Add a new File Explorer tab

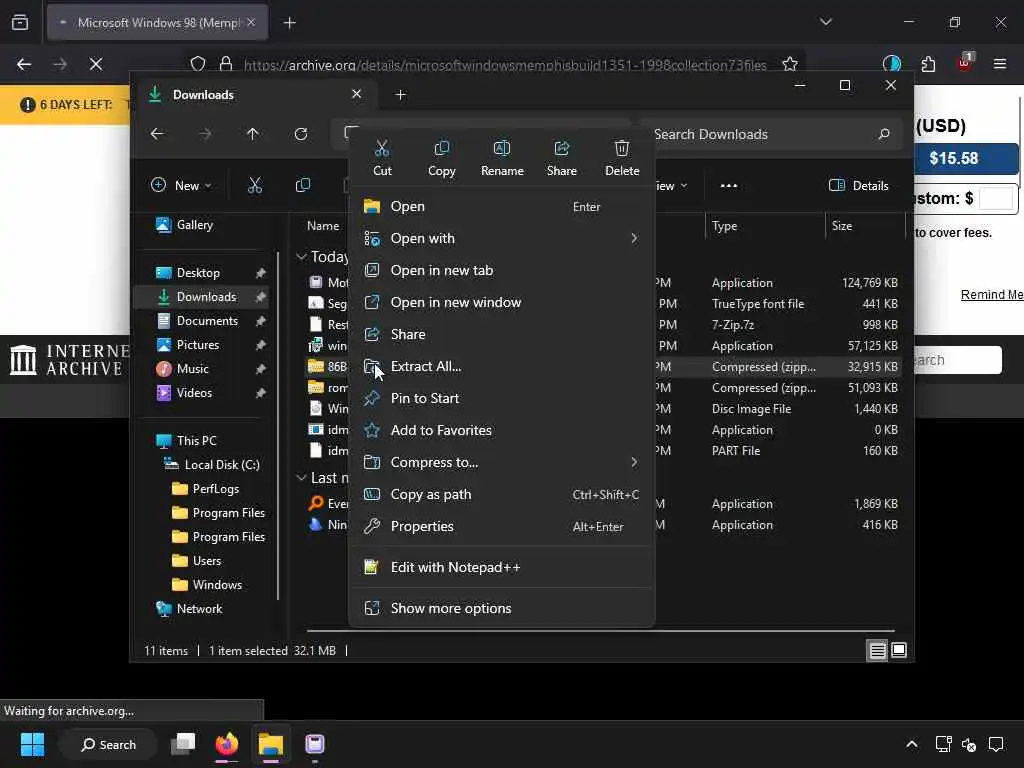[x=400, y=95]
